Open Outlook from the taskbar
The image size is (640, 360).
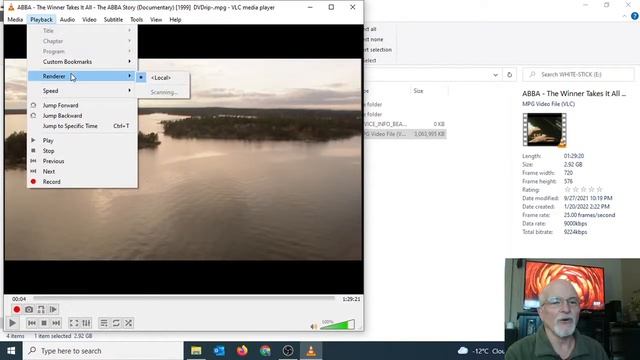[x=219, y=351]
